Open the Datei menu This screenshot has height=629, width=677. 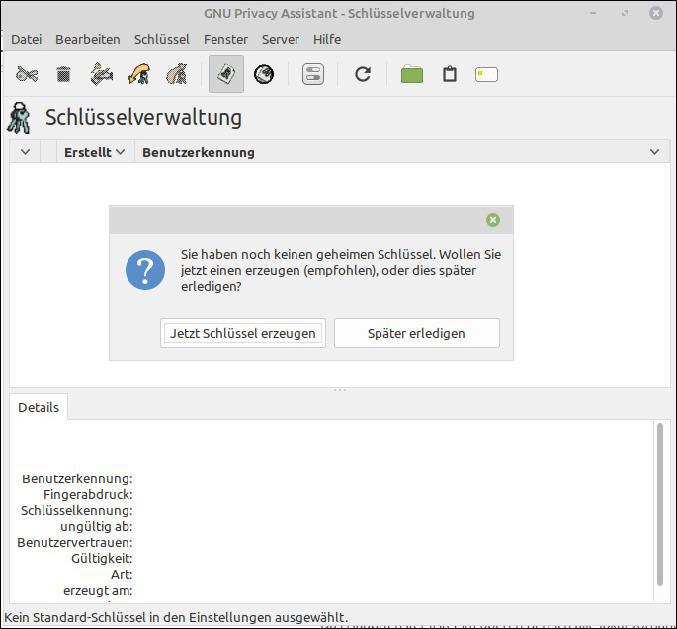pyautogui.click(x=27, y=39)
